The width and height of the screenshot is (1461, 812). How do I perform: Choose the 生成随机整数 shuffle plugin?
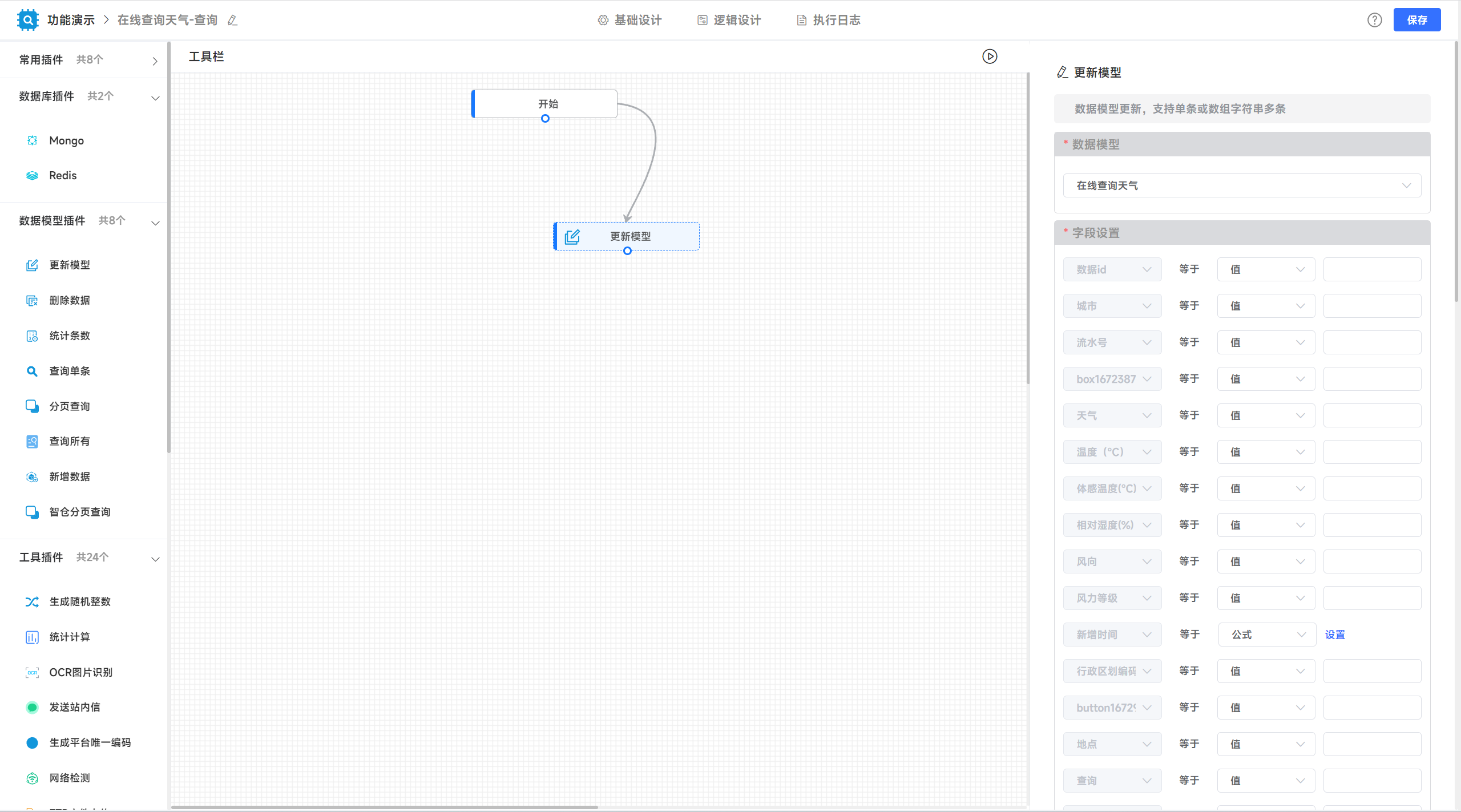[x=80, y=601]
